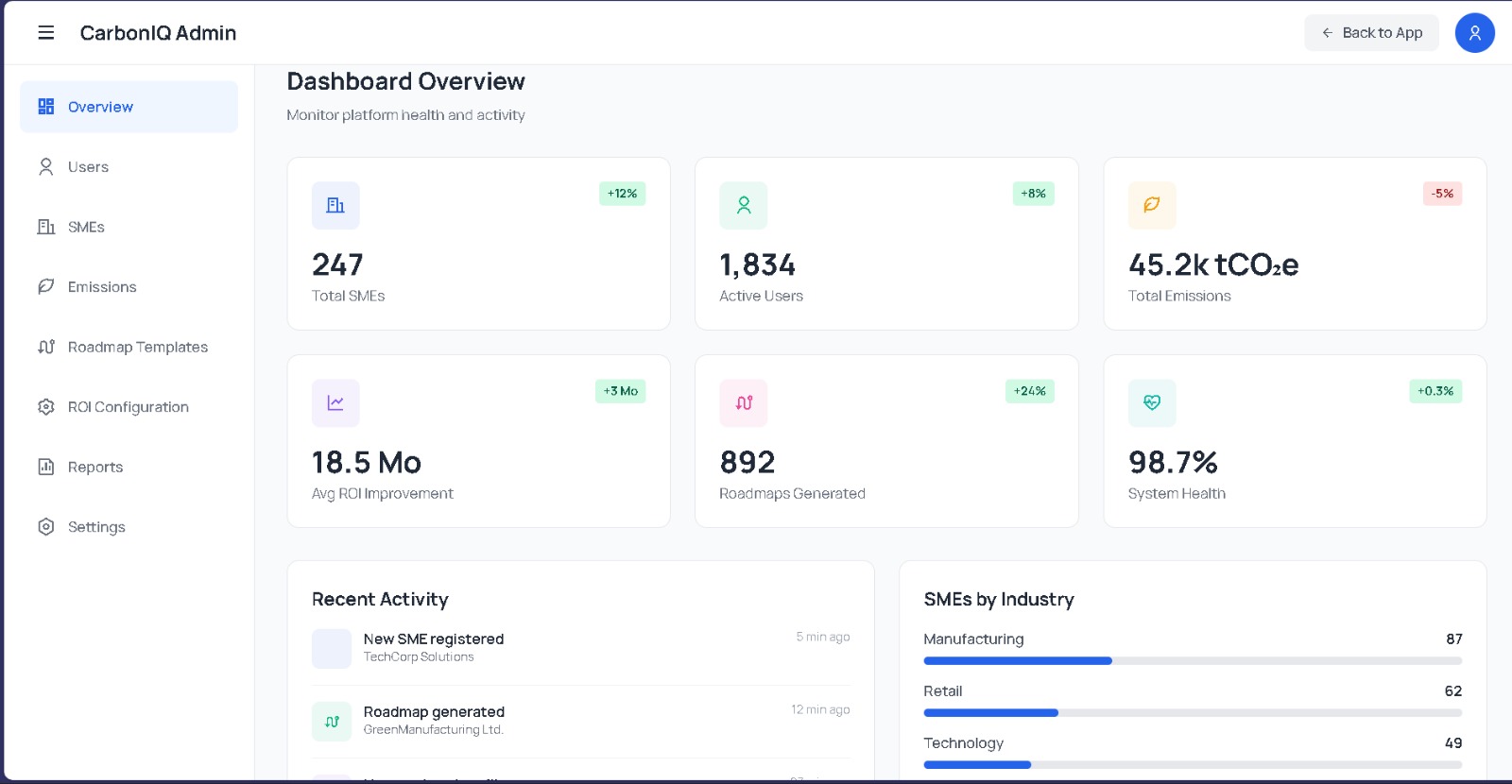
Task: Click the Users person icon in sidebar
Action: 45,167
